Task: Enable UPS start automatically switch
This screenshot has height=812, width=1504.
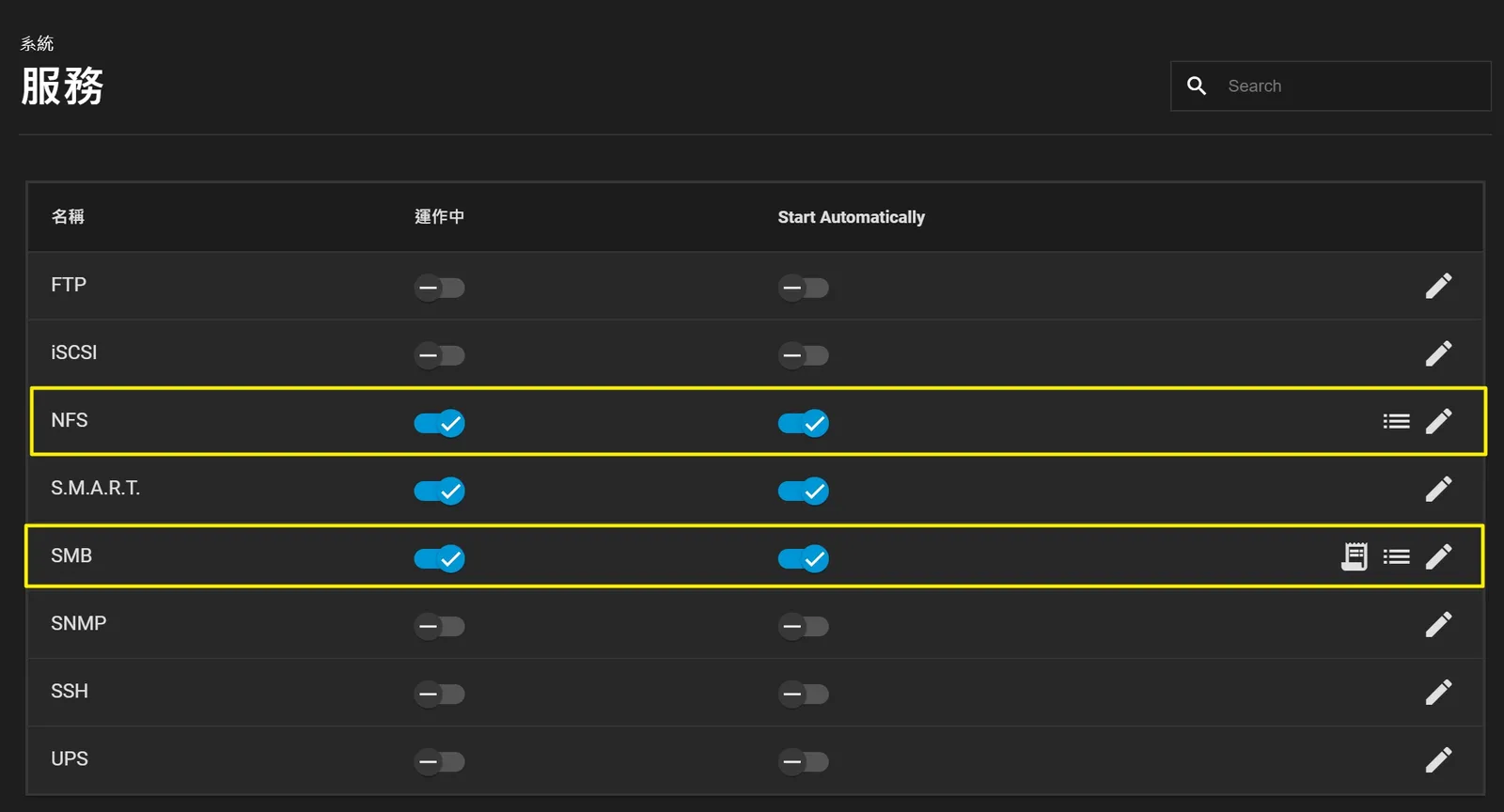Action: 803,761
